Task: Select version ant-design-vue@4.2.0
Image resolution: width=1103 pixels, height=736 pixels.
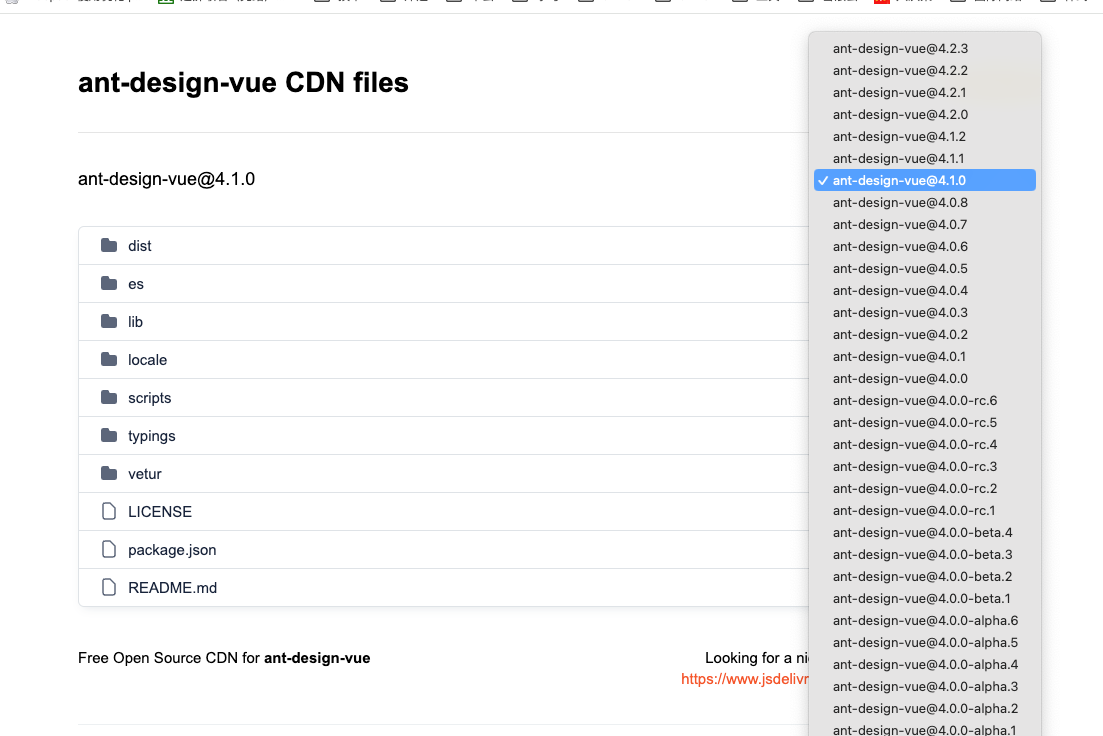Action: (924, 114)
